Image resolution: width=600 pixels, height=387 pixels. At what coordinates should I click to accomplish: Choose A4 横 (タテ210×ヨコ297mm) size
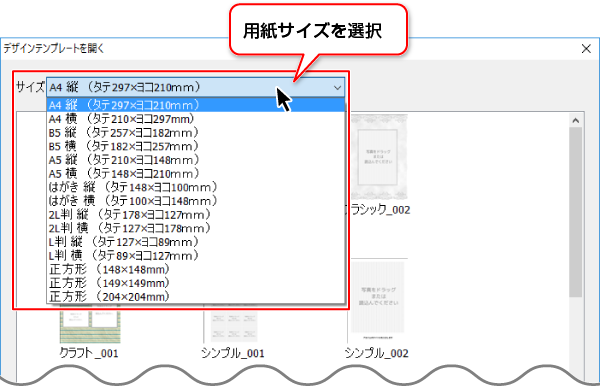coord(196,119)
